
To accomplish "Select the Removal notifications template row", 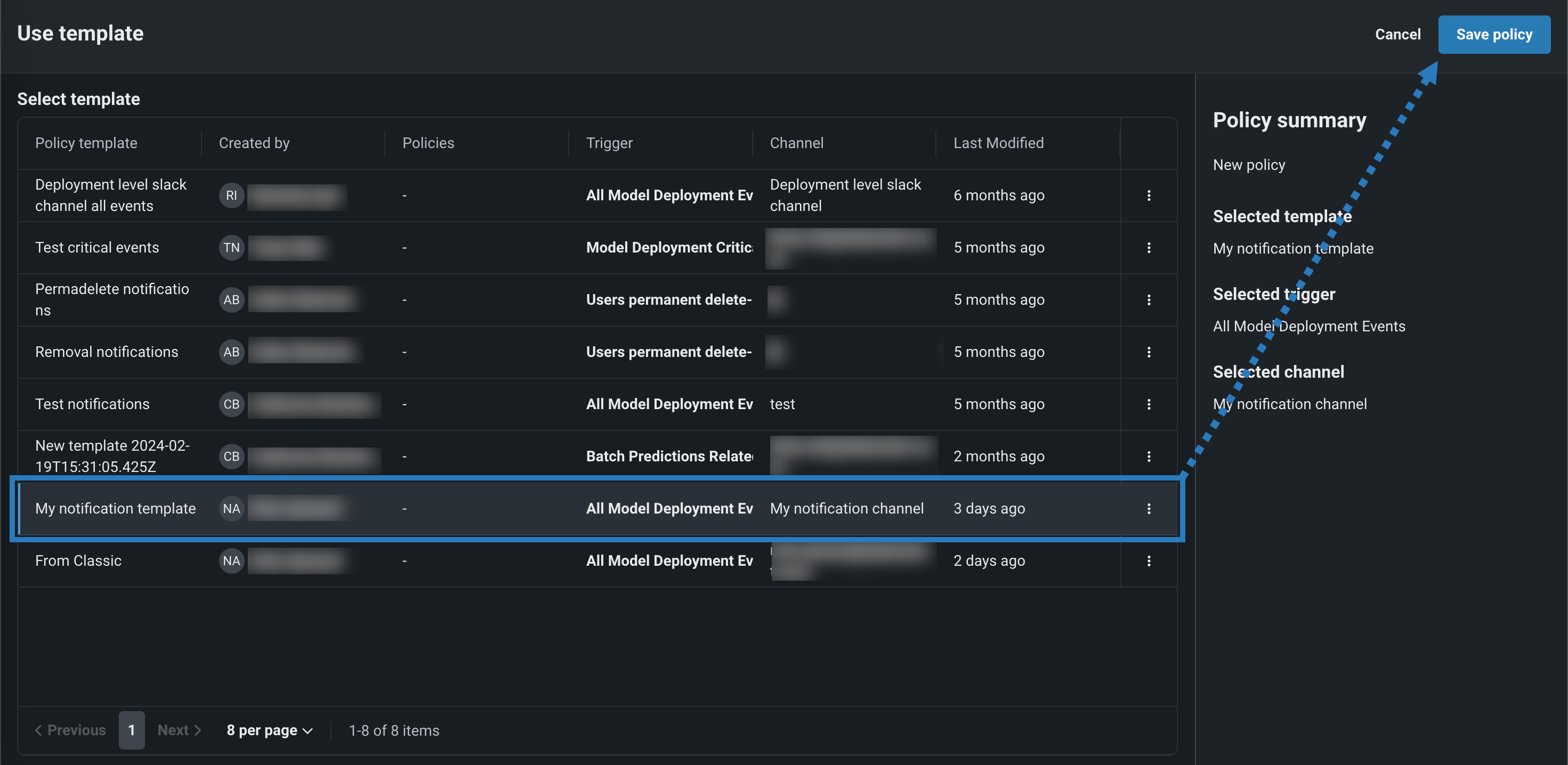I will [107, 352].
